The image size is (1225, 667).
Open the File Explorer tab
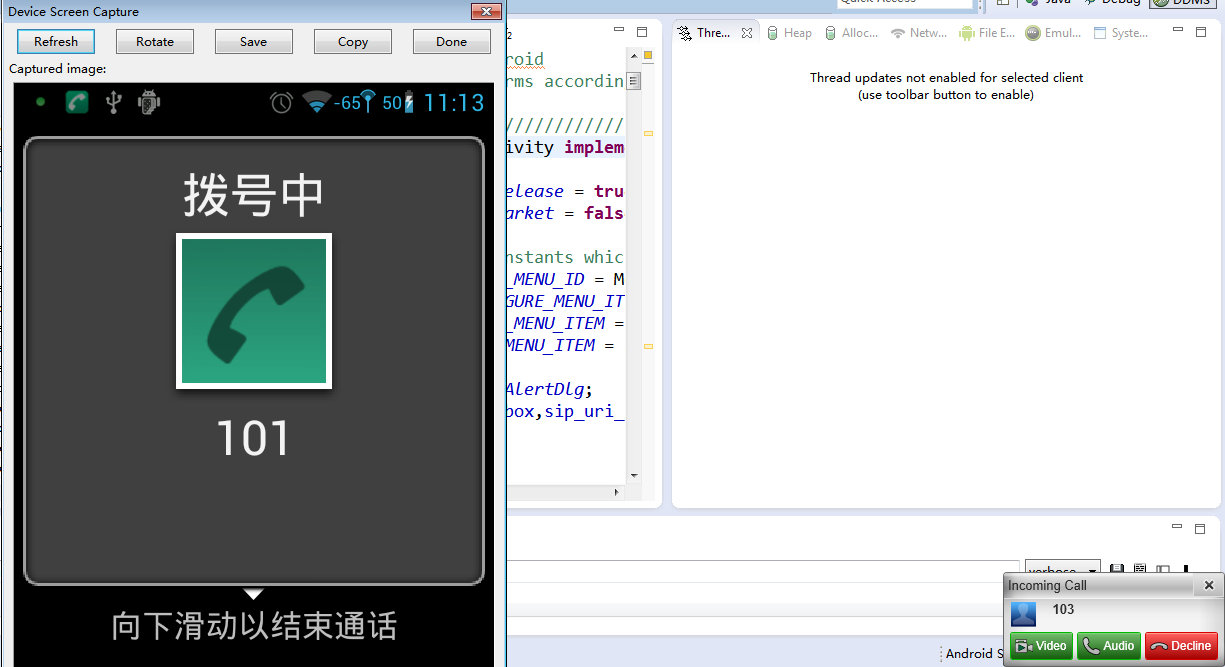tap(986, 33)
